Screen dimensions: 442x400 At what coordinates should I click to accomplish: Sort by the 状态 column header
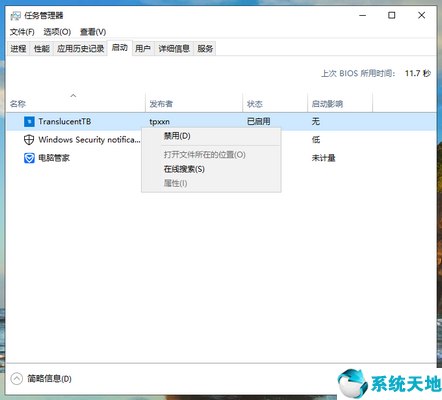tap(275, 103)
